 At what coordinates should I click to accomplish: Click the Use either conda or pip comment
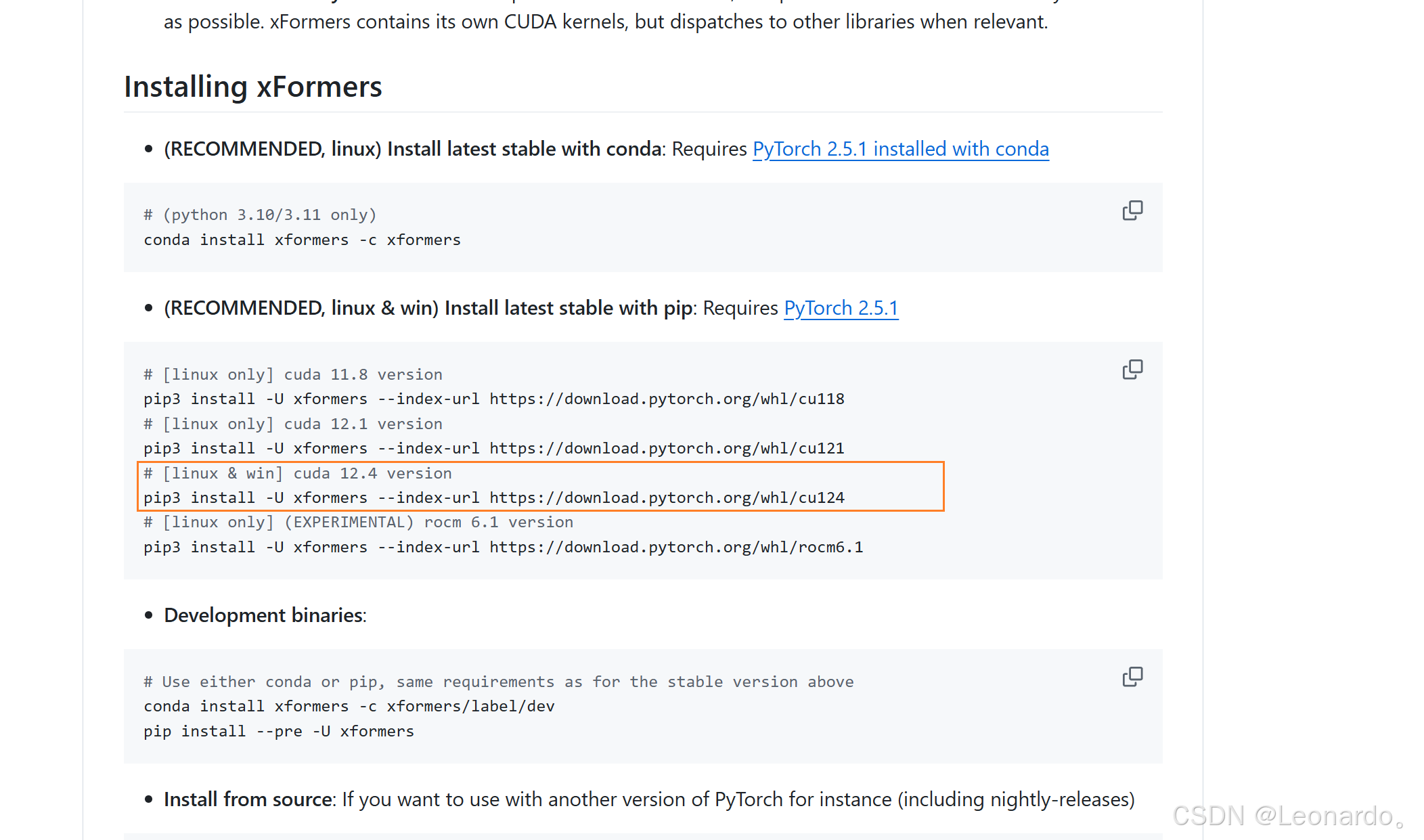point(498,682)
